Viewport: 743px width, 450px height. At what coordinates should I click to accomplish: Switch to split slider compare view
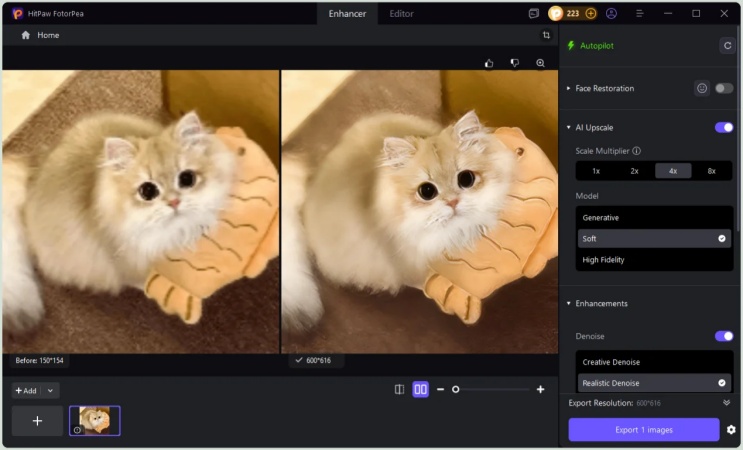tap(399, 389)
